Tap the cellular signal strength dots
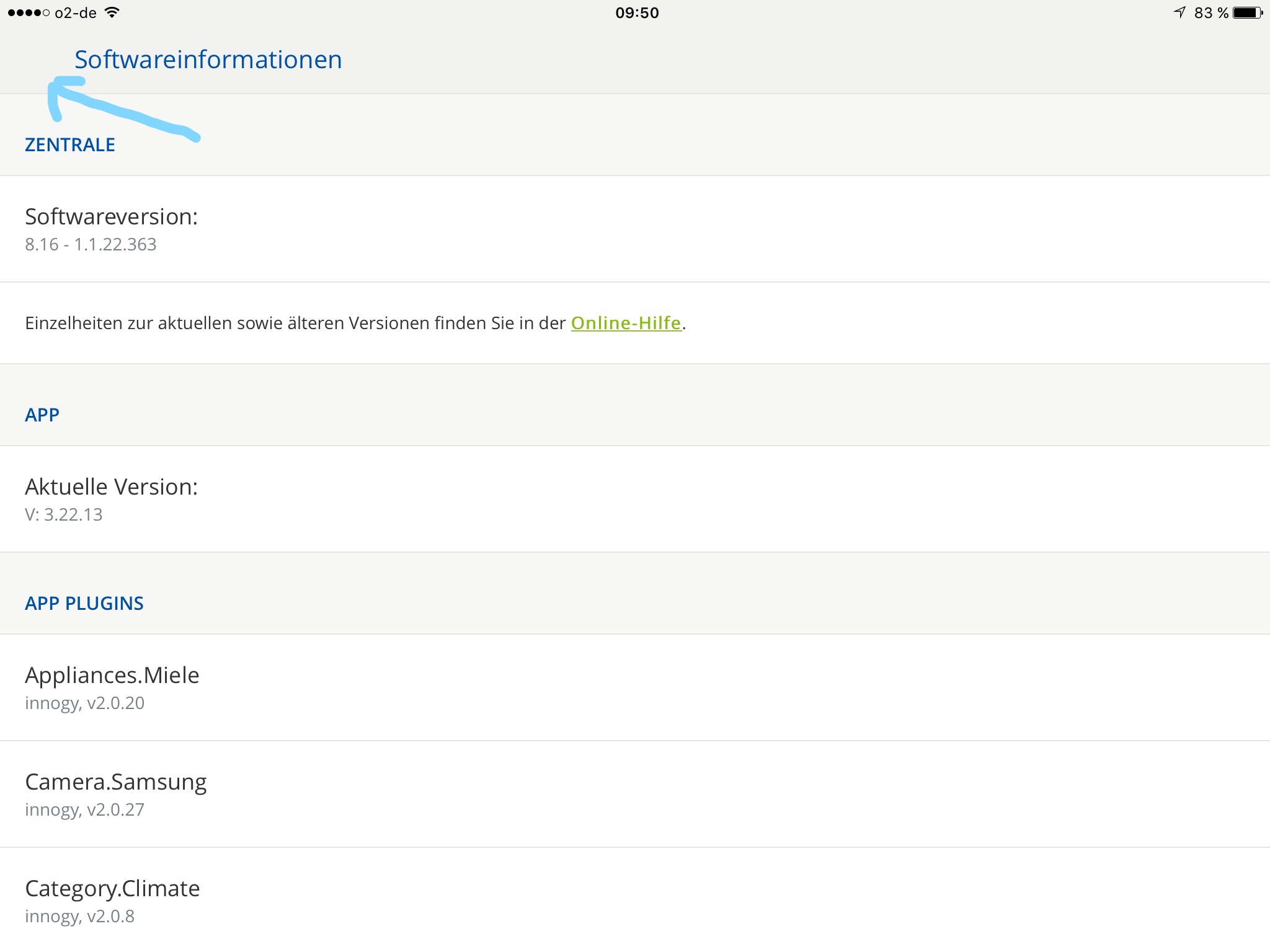1270x952 pixels. (x=29, y=12)
